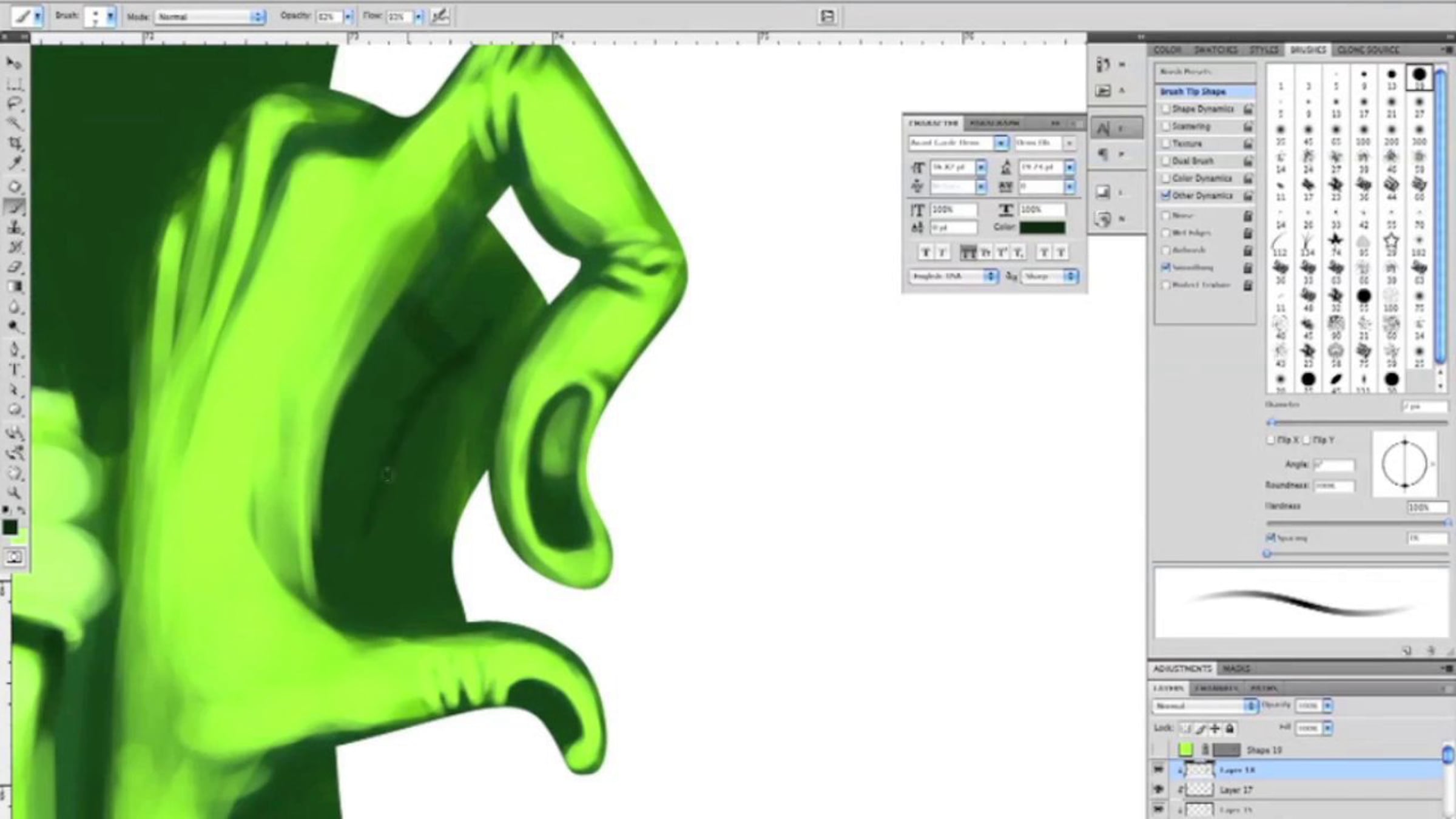Click the Lock all pixels padlock icon

point(1230,728)
